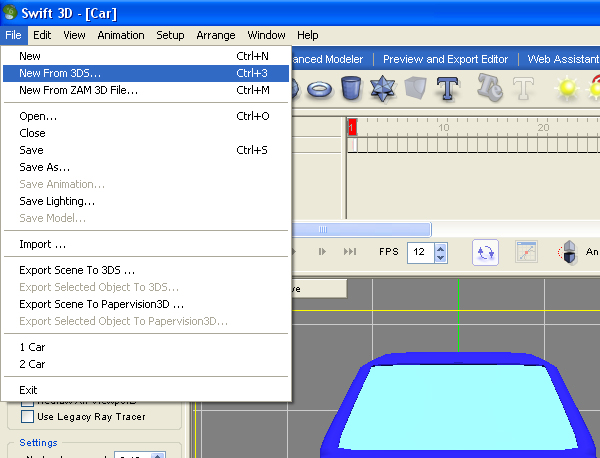This screenshot has width=600, height=458.
Task: Choose New From ZAM 3D File...
Action: [x=146, y=90]
